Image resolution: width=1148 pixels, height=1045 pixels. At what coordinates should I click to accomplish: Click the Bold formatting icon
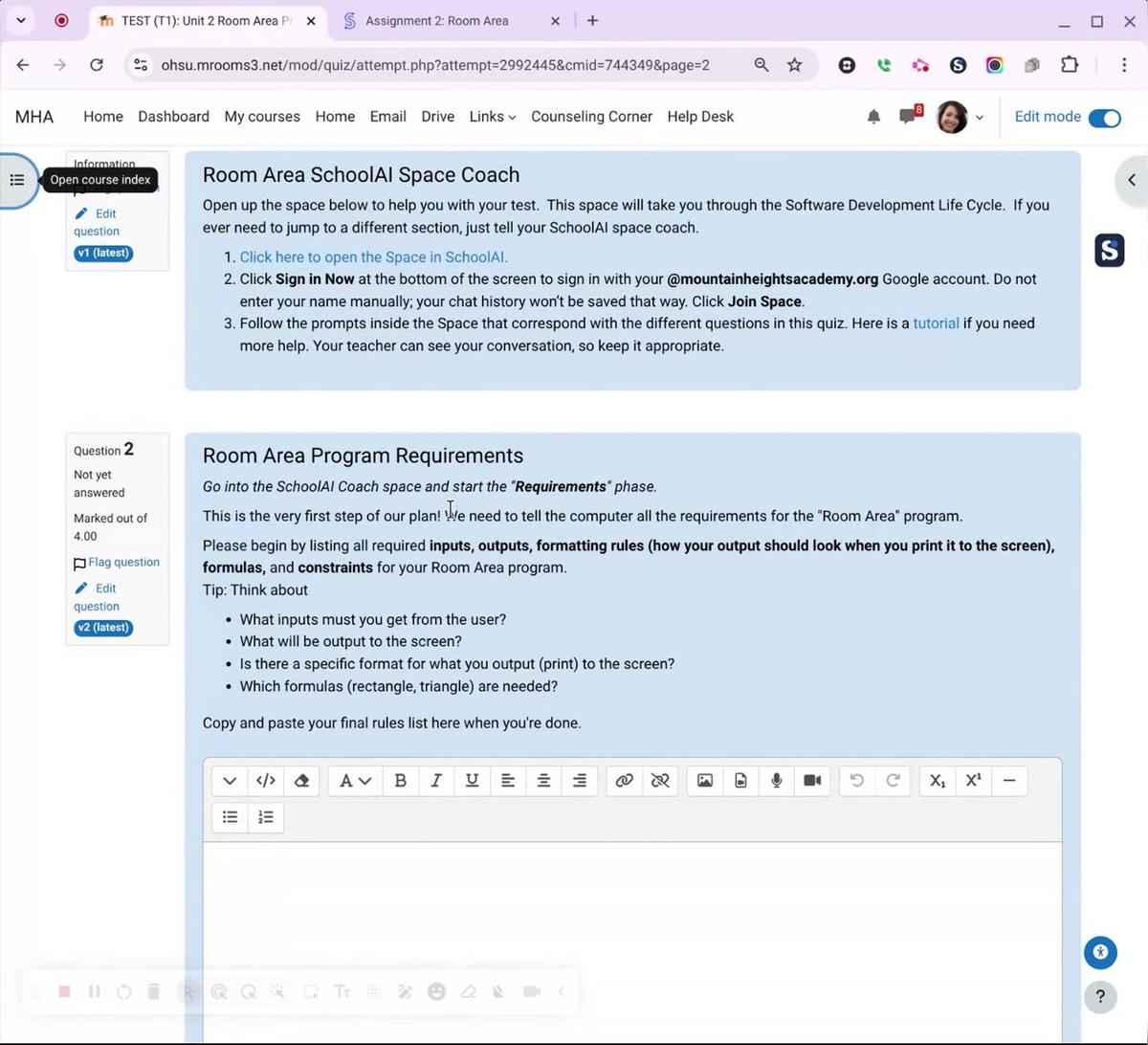(x=401, y=781)
